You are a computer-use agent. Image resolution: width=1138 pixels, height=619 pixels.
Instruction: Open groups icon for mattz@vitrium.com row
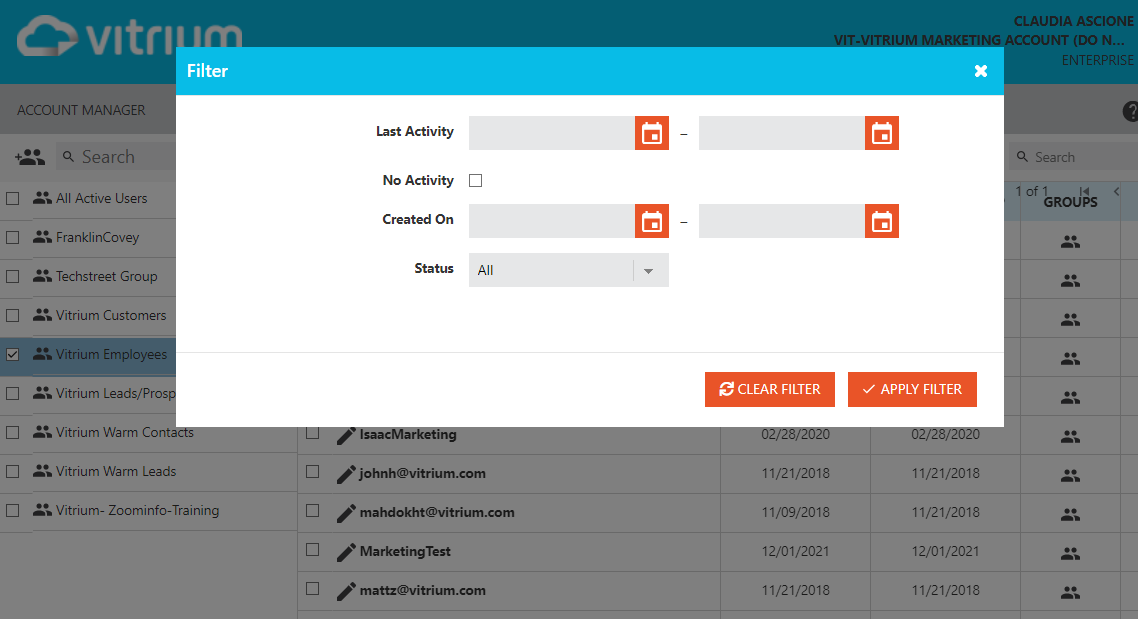(x=1071, y=593)
